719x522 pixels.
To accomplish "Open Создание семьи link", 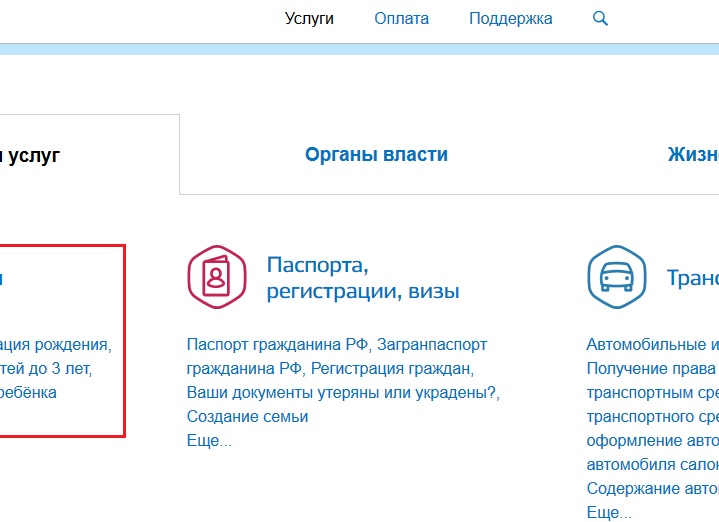I will [x=247, y=416].
